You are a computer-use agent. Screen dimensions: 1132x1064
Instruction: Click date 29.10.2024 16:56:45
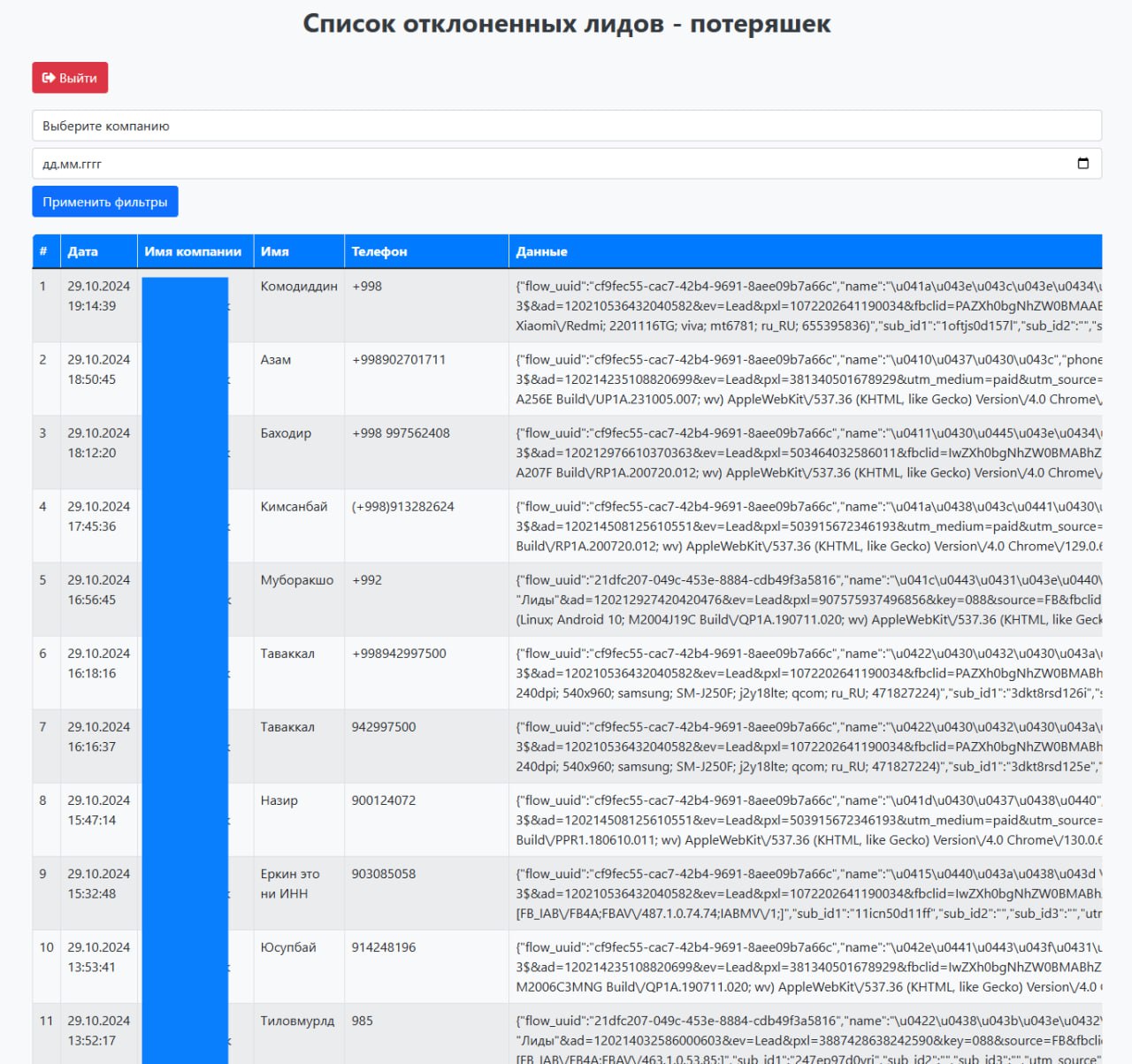[99, 589]
